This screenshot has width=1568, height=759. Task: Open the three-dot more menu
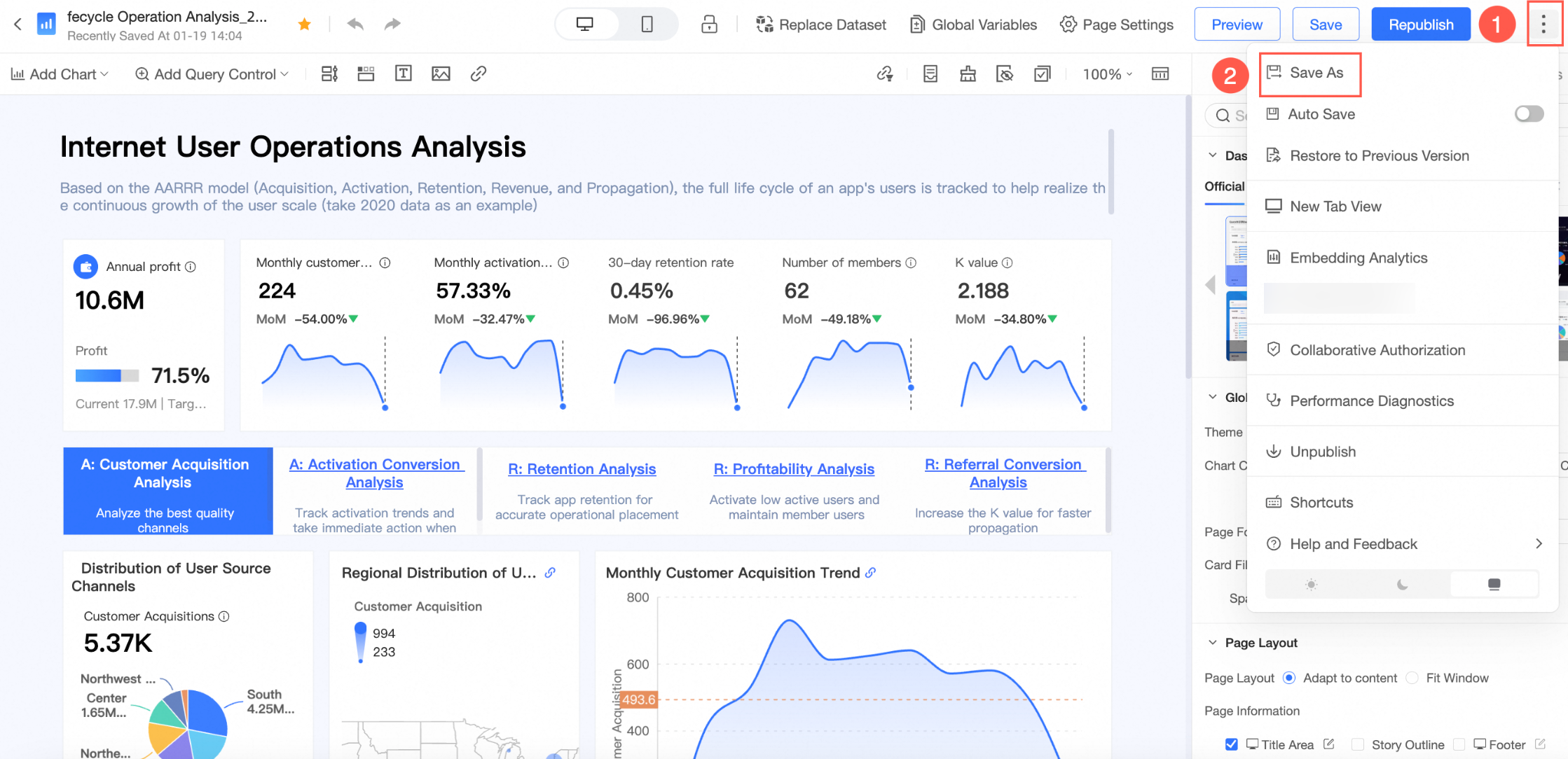tap(1543, 25)
